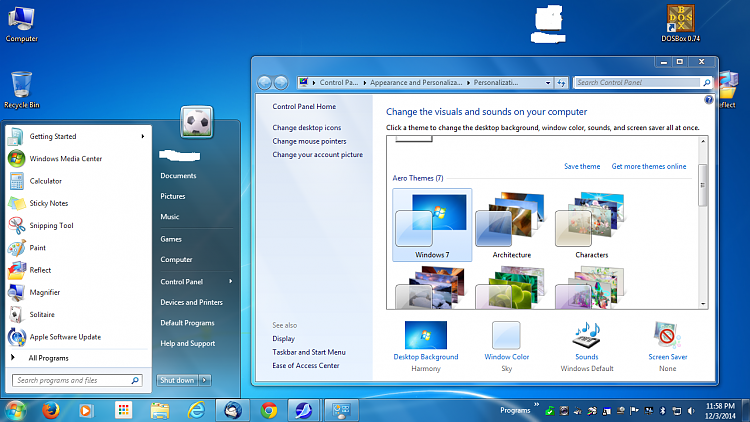Open the Thunderbird taskbar icon
This screenshot has width=750, height=422.
point(233,411)
